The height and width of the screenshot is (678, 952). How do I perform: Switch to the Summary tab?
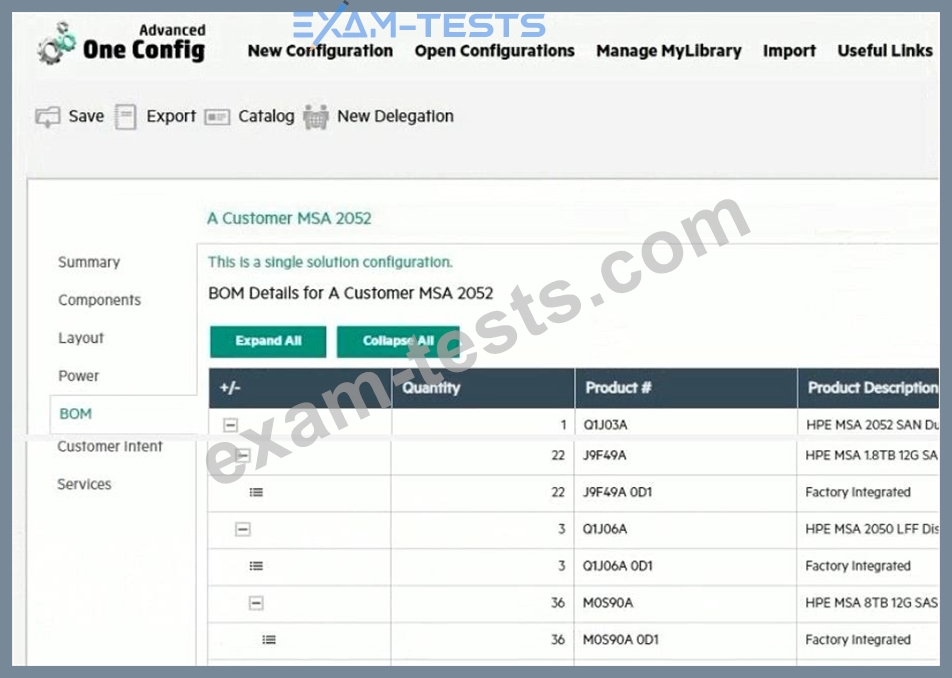tap(89, 262)
